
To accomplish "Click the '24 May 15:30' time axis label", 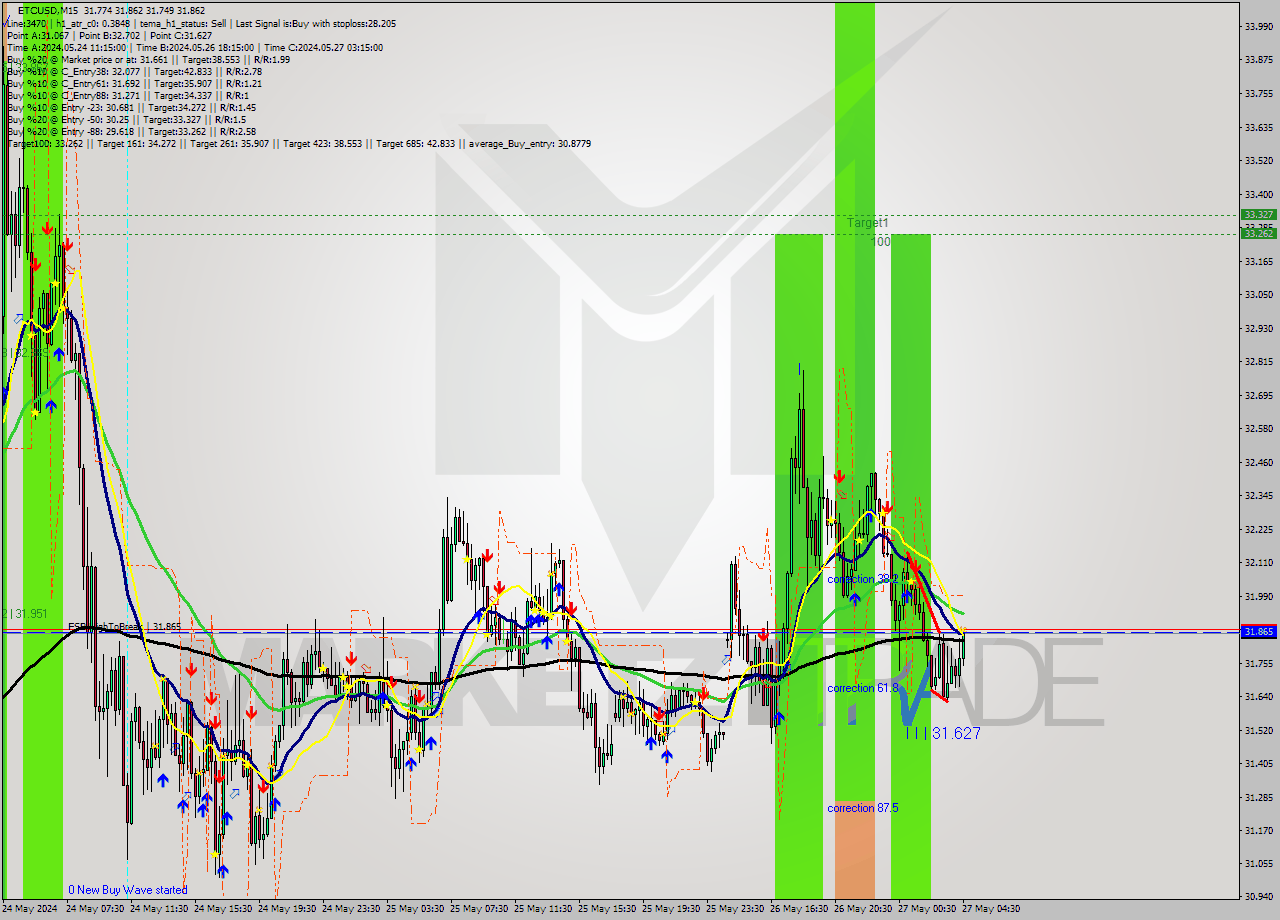I will pos(222,909).
